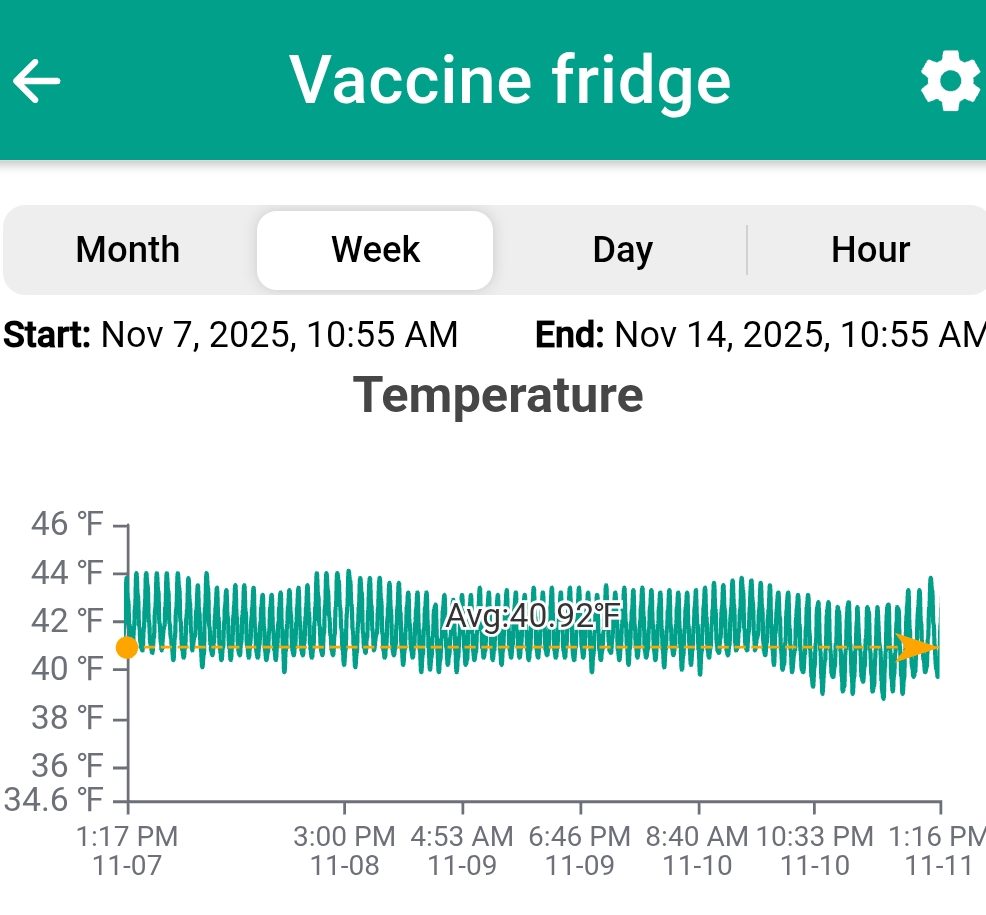The height and width of the screenshot is (915, 986).
Task: Show the Hour view tab
Action: (870, 249)
